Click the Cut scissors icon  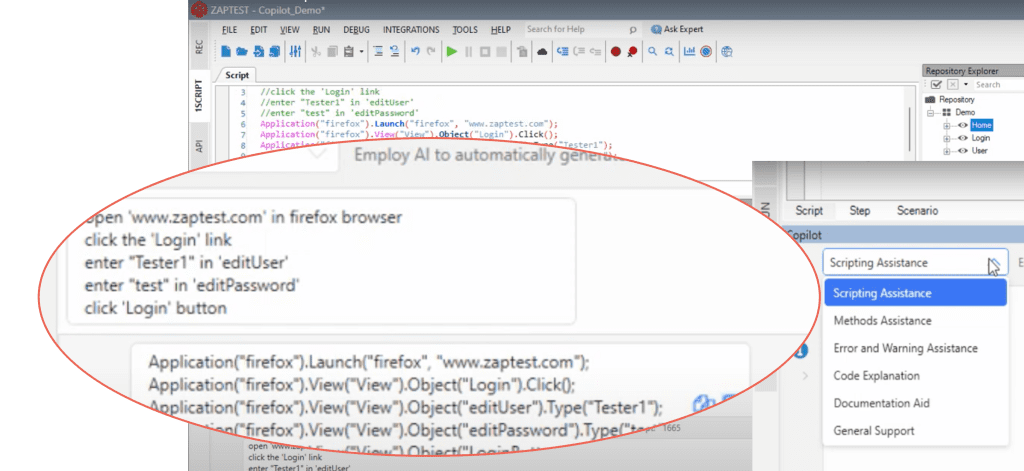(x=315, y=51)
